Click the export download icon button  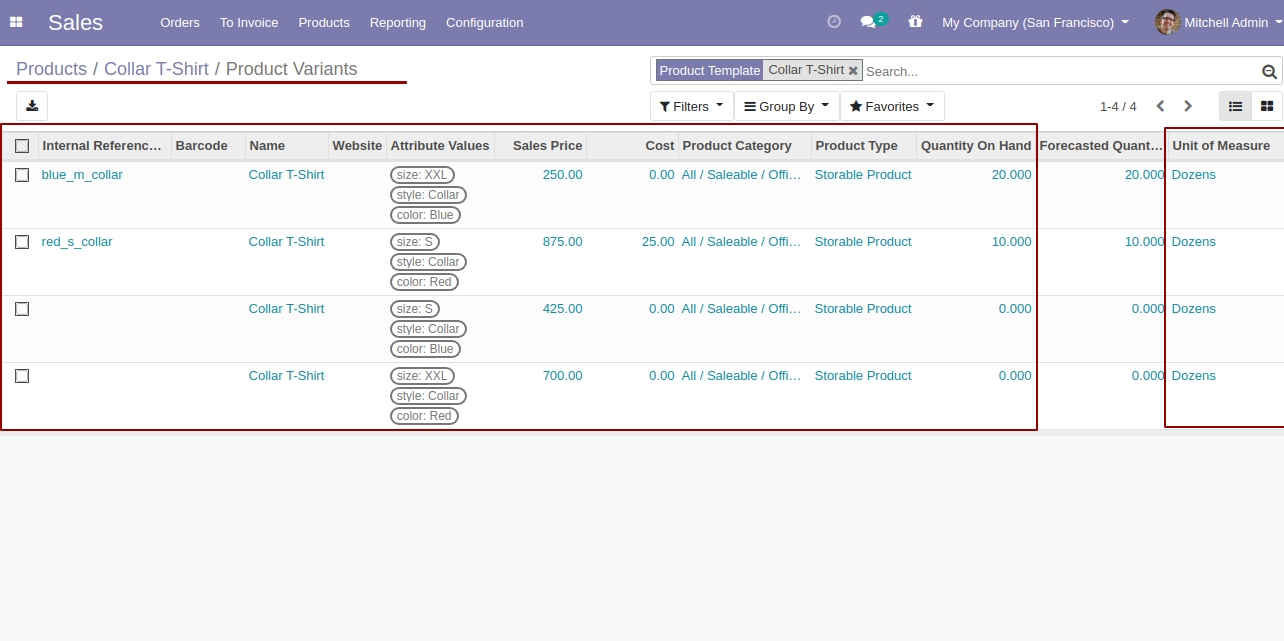click(32, 106)
